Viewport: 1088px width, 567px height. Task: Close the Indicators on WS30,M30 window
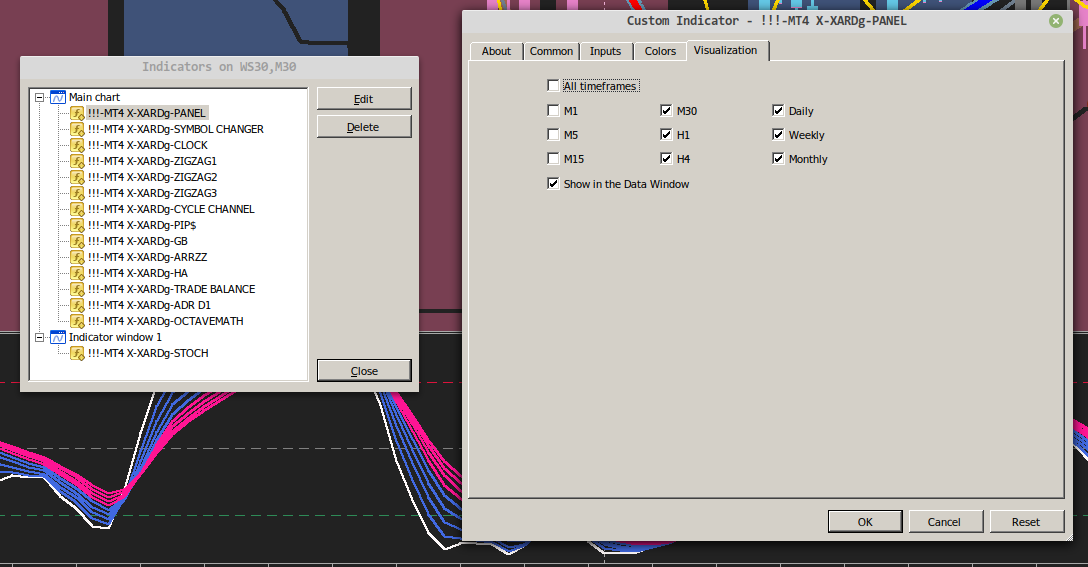tap(364, 371)
